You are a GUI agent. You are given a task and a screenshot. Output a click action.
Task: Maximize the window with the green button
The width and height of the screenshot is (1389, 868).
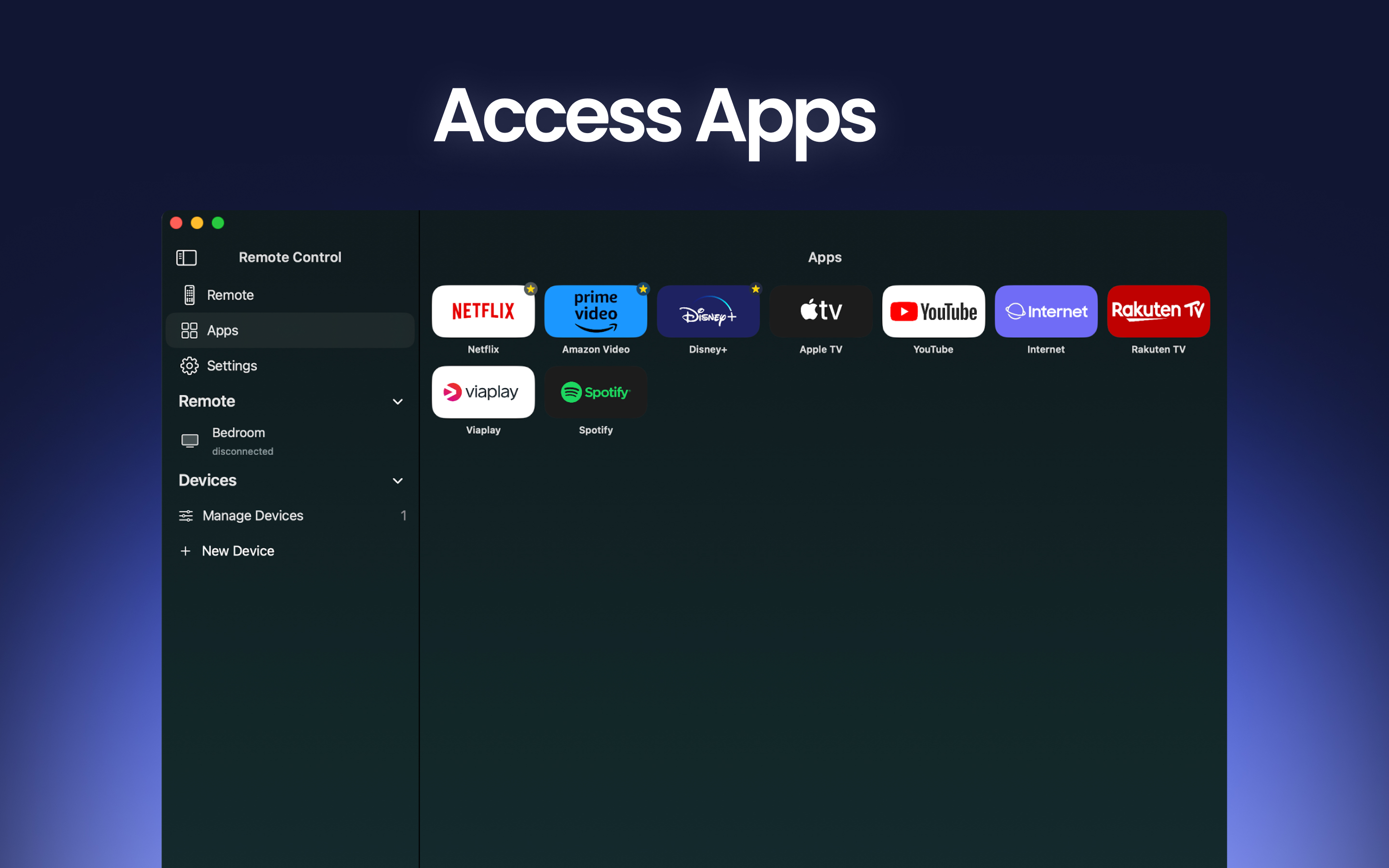tap(218, 223)
